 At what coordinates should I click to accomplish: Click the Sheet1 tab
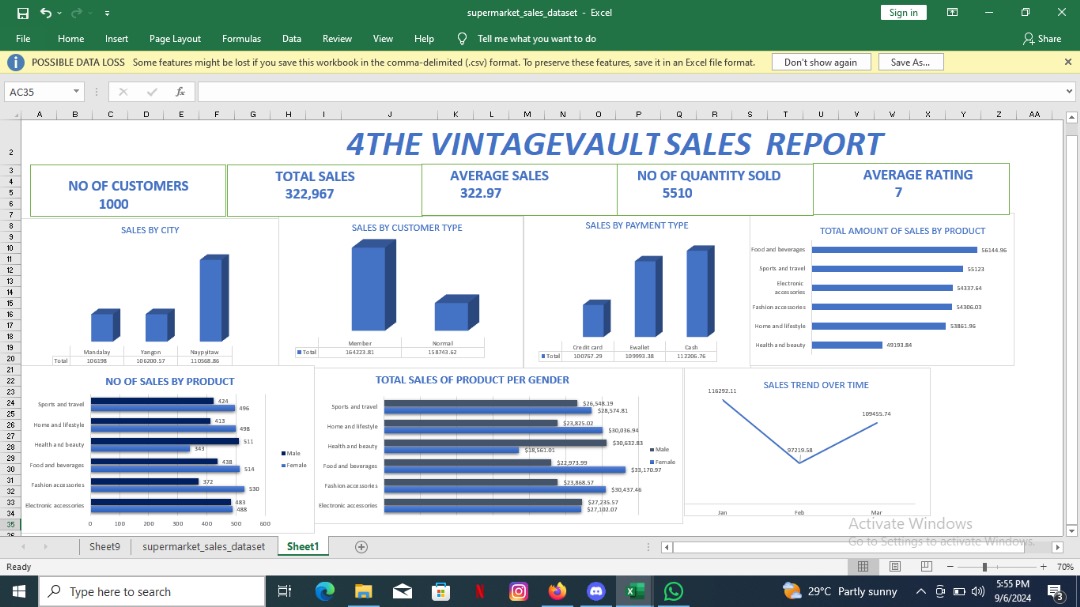tap(303, 546)
